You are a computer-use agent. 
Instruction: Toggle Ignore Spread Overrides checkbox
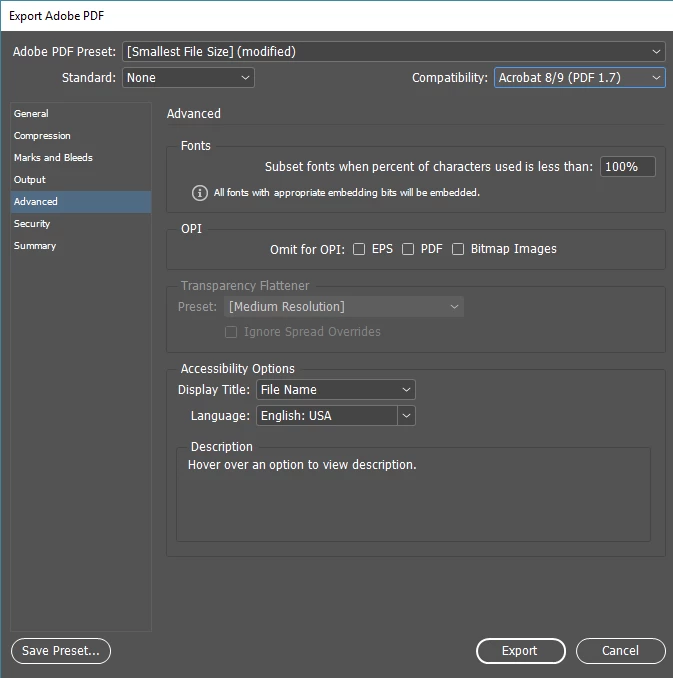click(x=231, y=332)
